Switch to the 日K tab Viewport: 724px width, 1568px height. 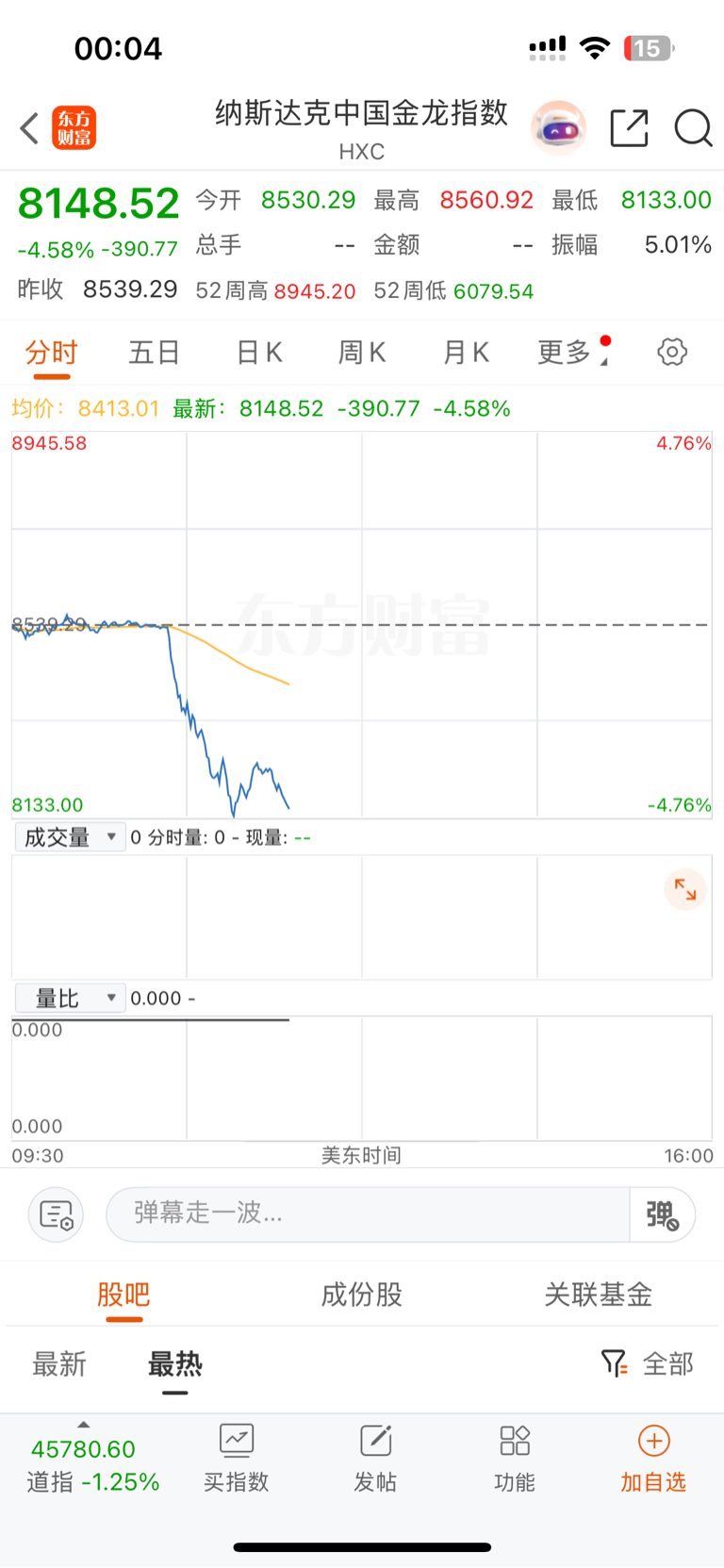[x=259, y=353]
